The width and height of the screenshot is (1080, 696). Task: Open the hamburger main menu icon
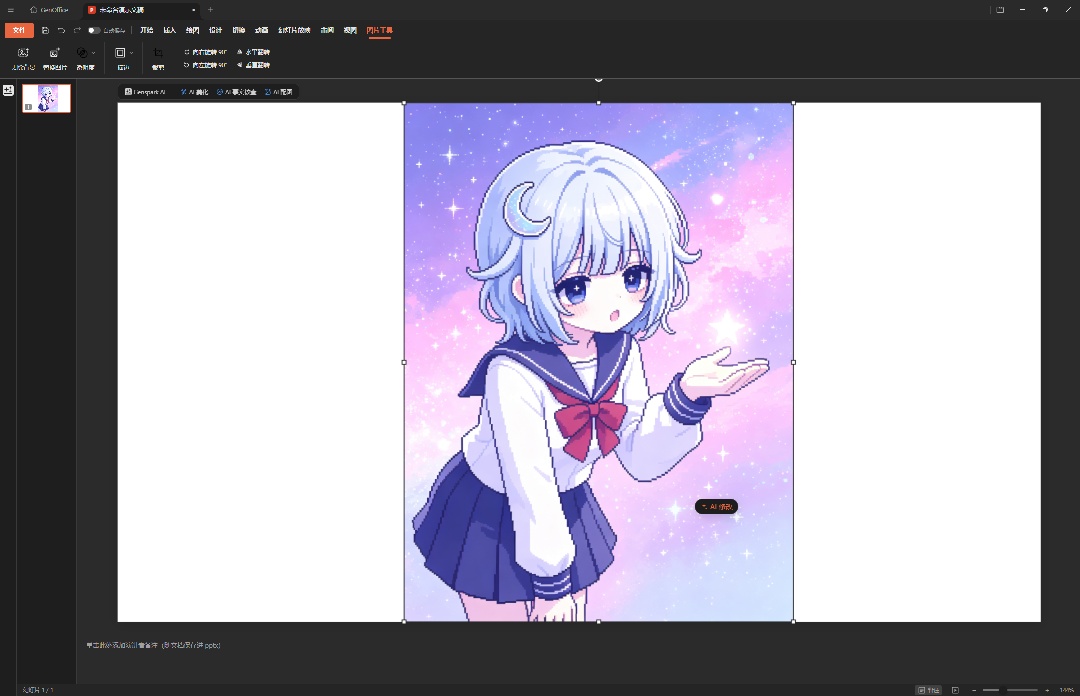point(10,10)
